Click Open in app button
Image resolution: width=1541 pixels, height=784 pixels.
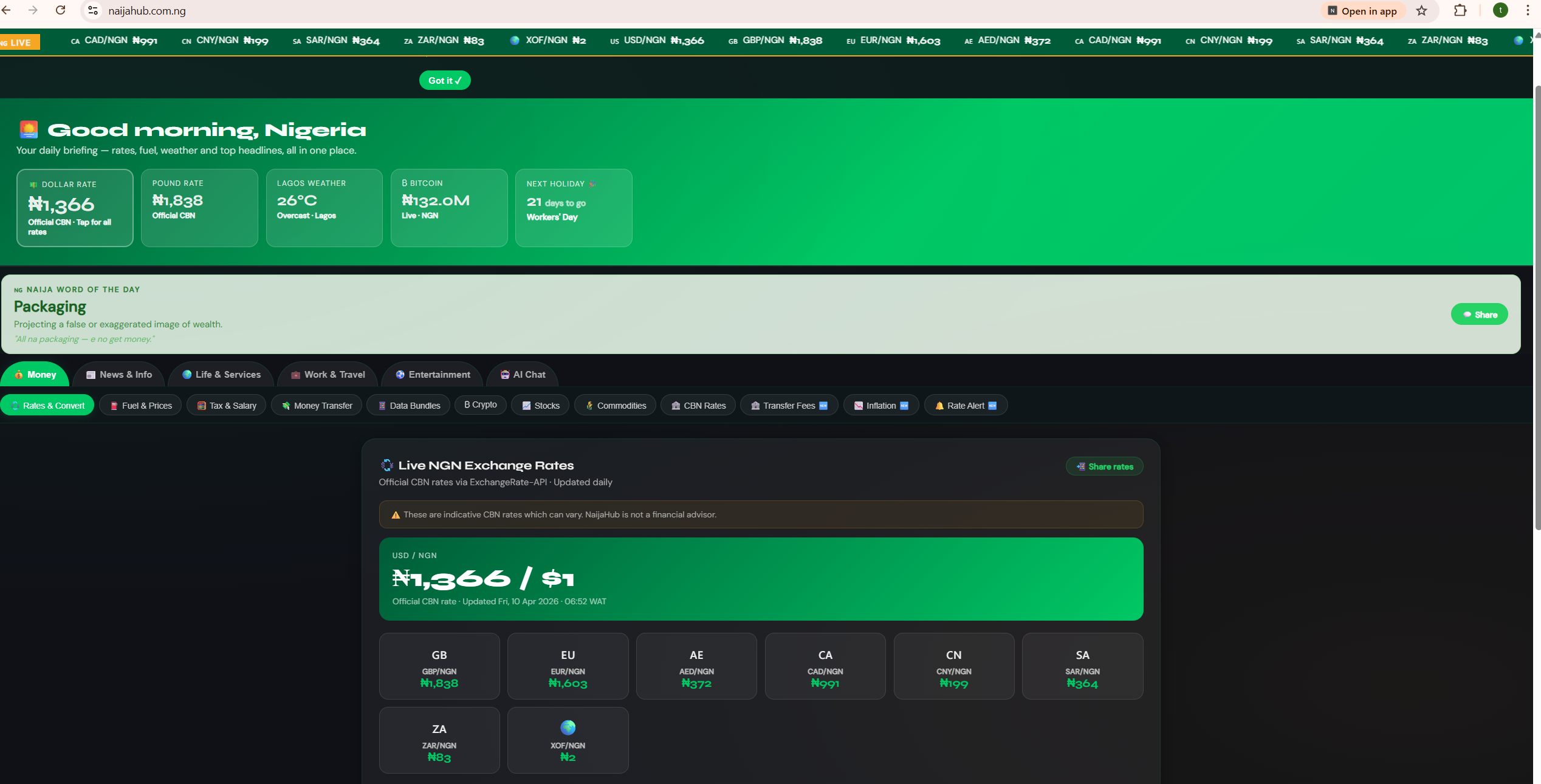[1363, 11]
